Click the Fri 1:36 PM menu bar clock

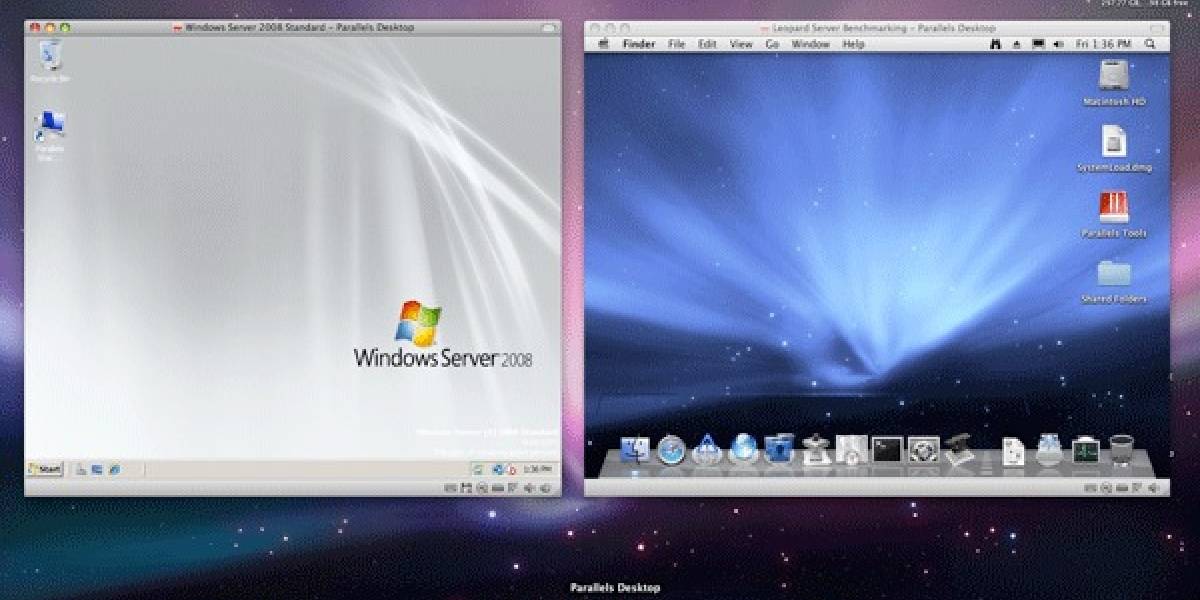1106,44
